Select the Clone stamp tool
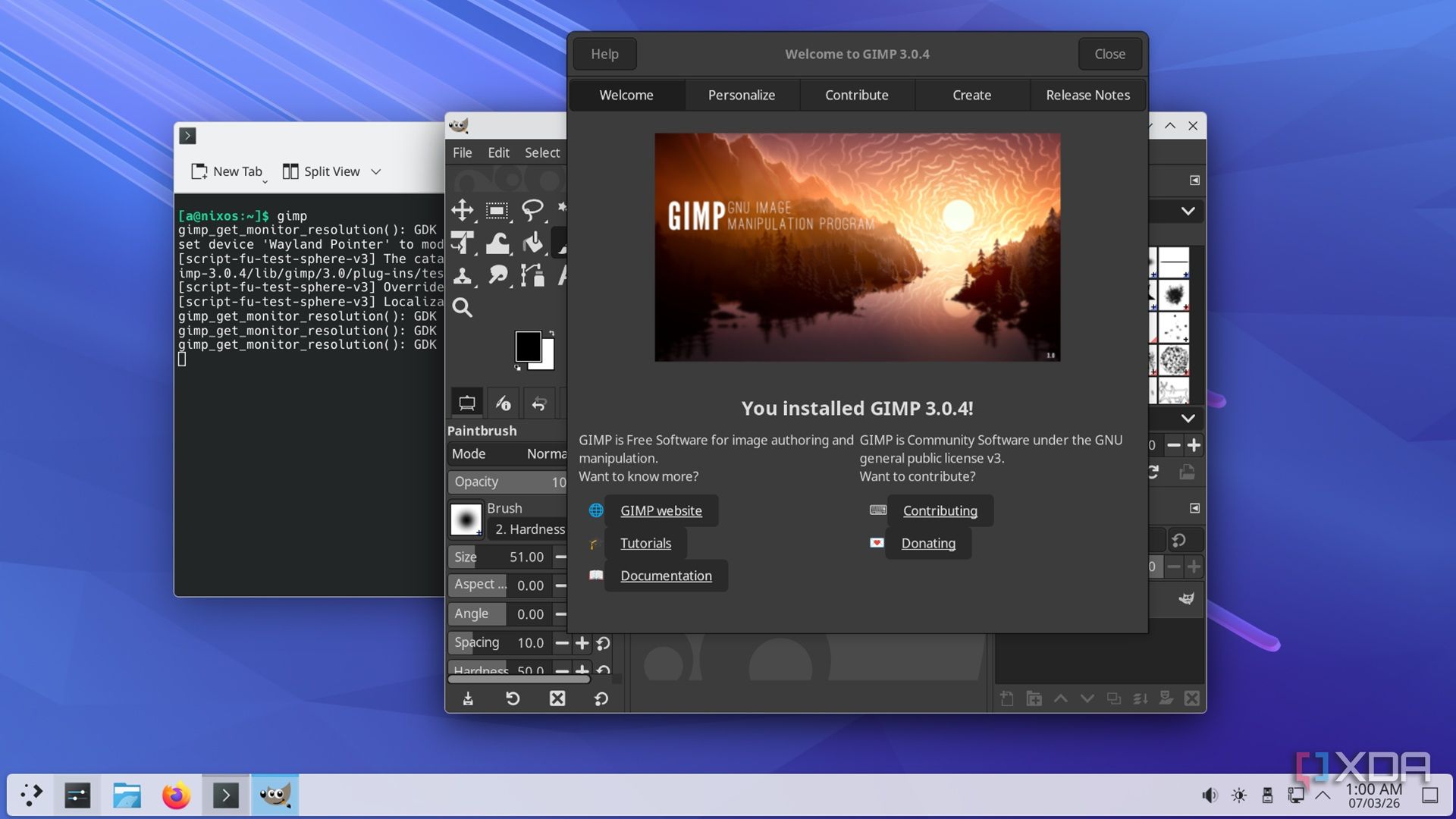1456x819 pixels. click(462, 275)
